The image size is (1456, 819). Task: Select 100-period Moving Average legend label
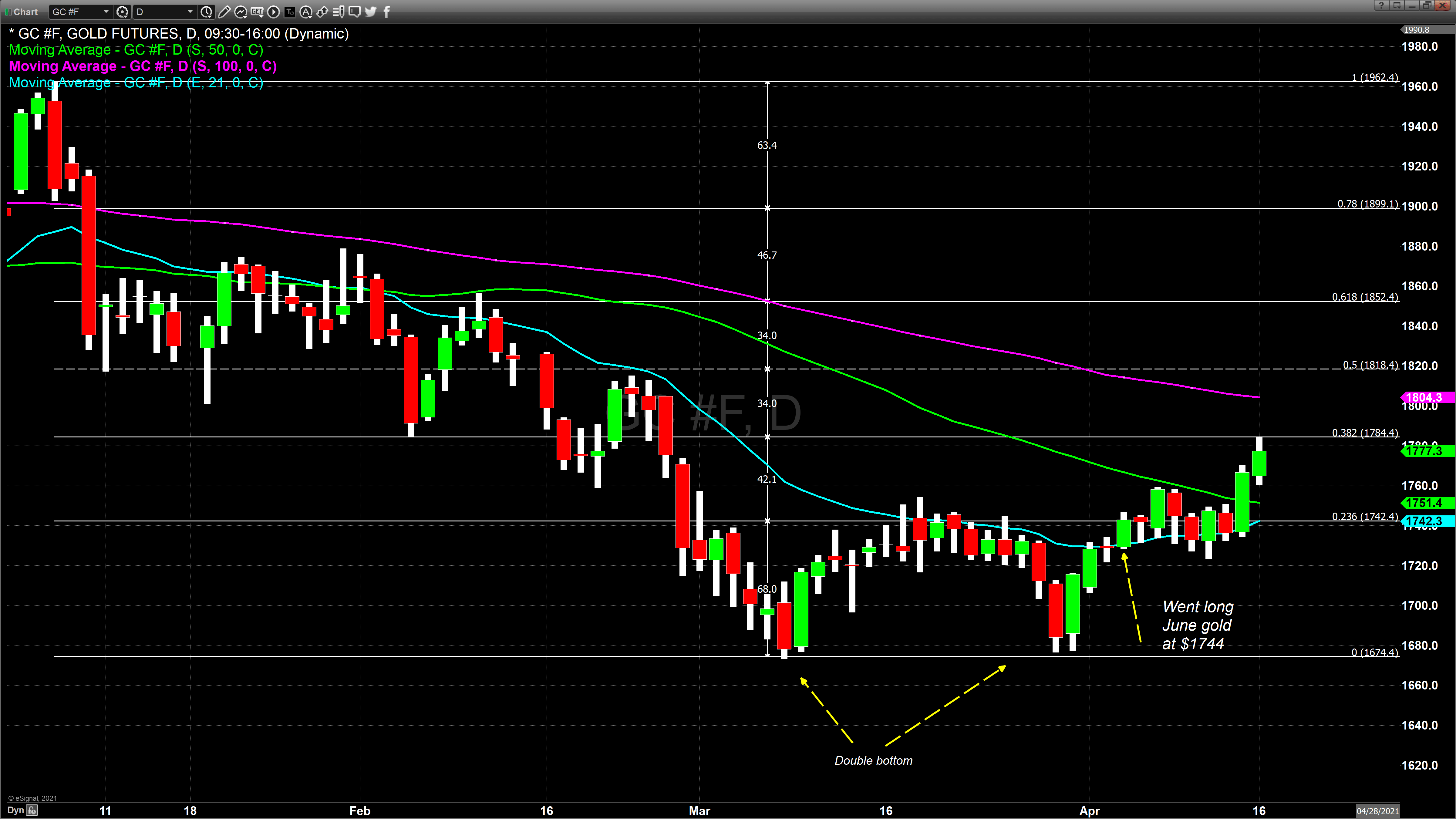(x=143, y=66)
